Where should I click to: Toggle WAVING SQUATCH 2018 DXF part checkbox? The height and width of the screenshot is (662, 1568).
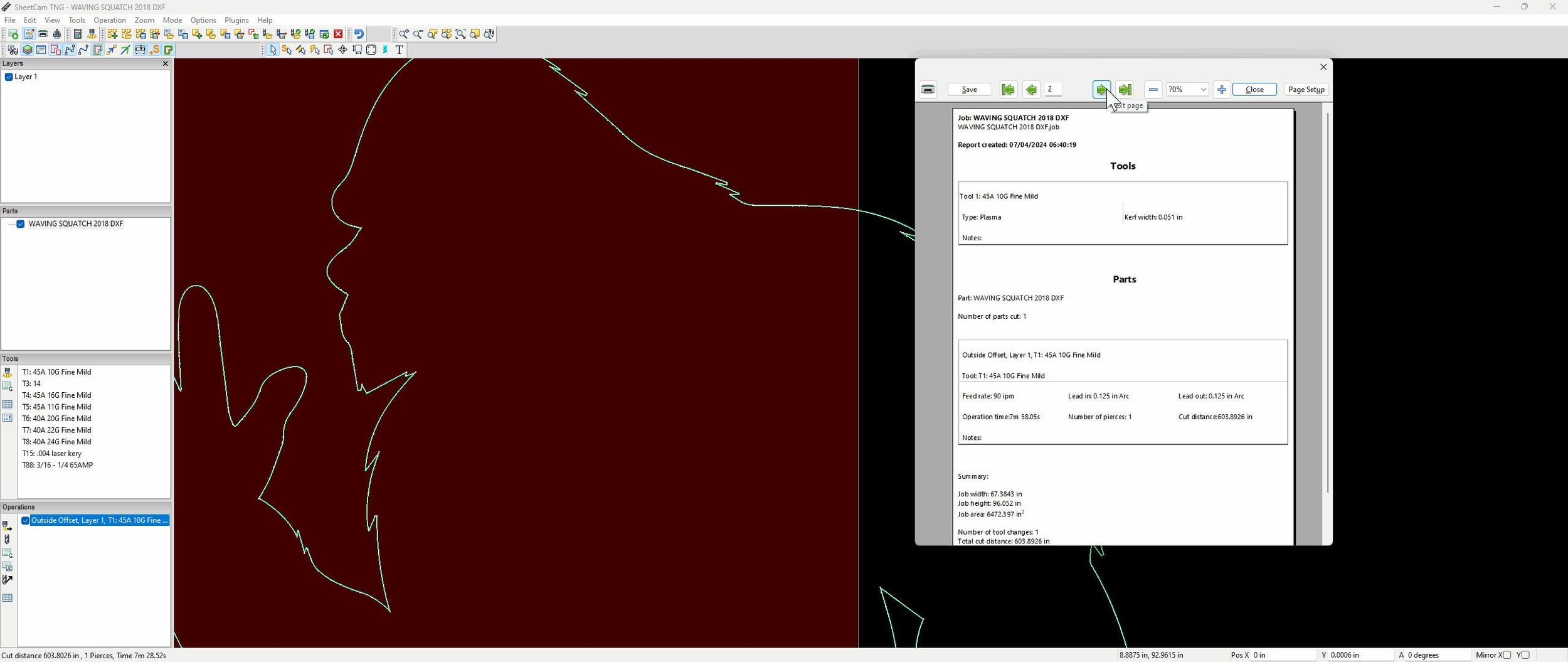coord(21,224)
